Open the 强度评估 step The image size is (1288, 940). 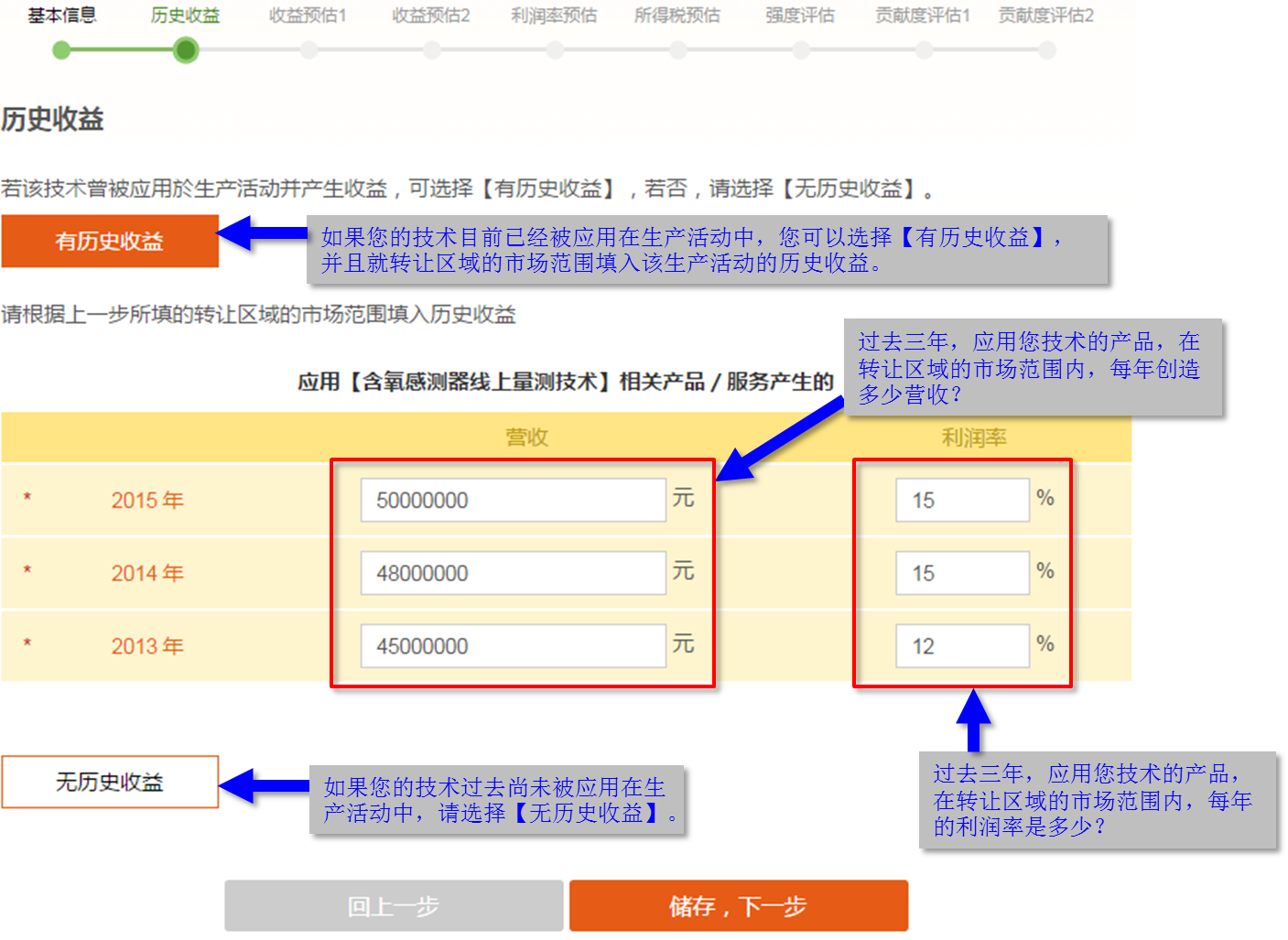(x=800, y=16)
